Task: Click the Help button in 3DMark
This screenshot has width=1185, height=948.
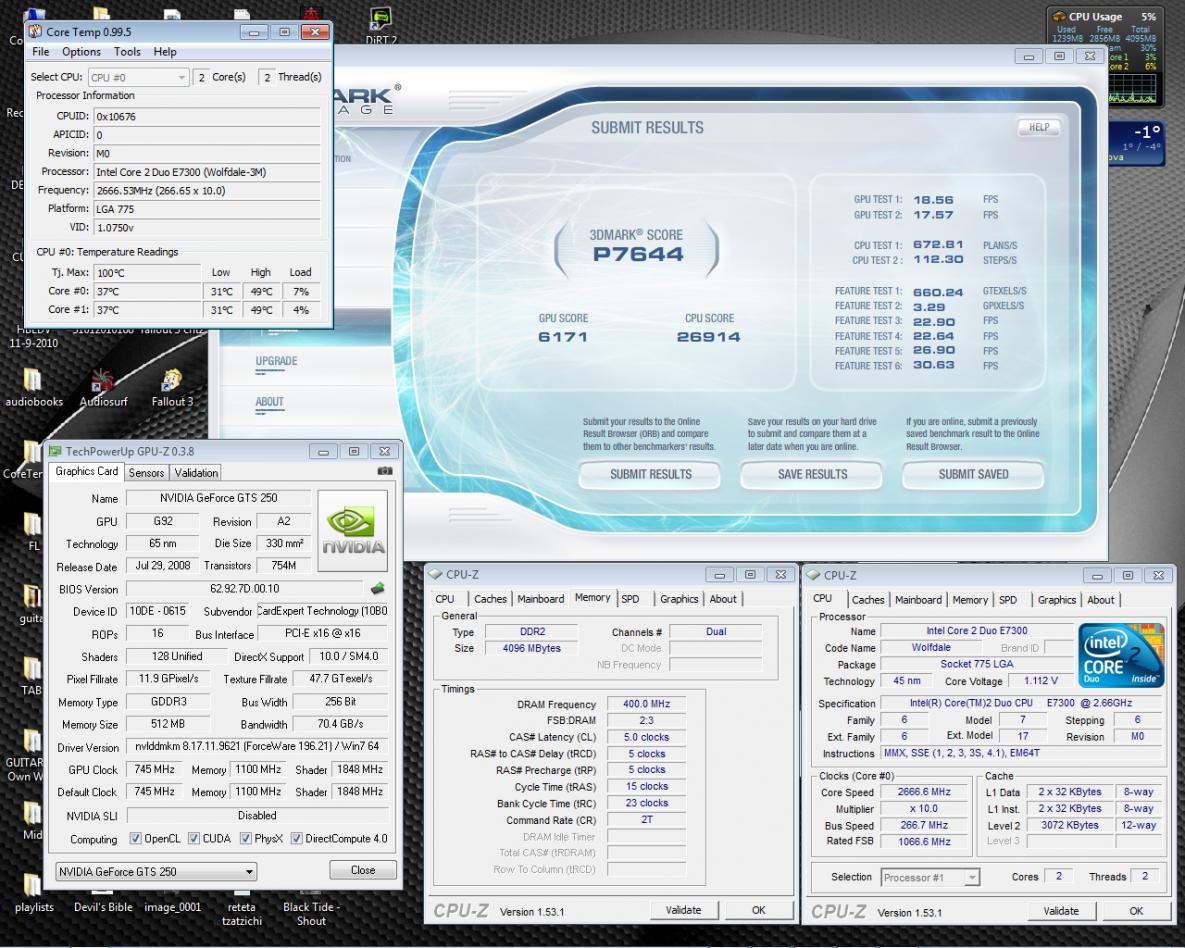Action: pos(1038,127)
